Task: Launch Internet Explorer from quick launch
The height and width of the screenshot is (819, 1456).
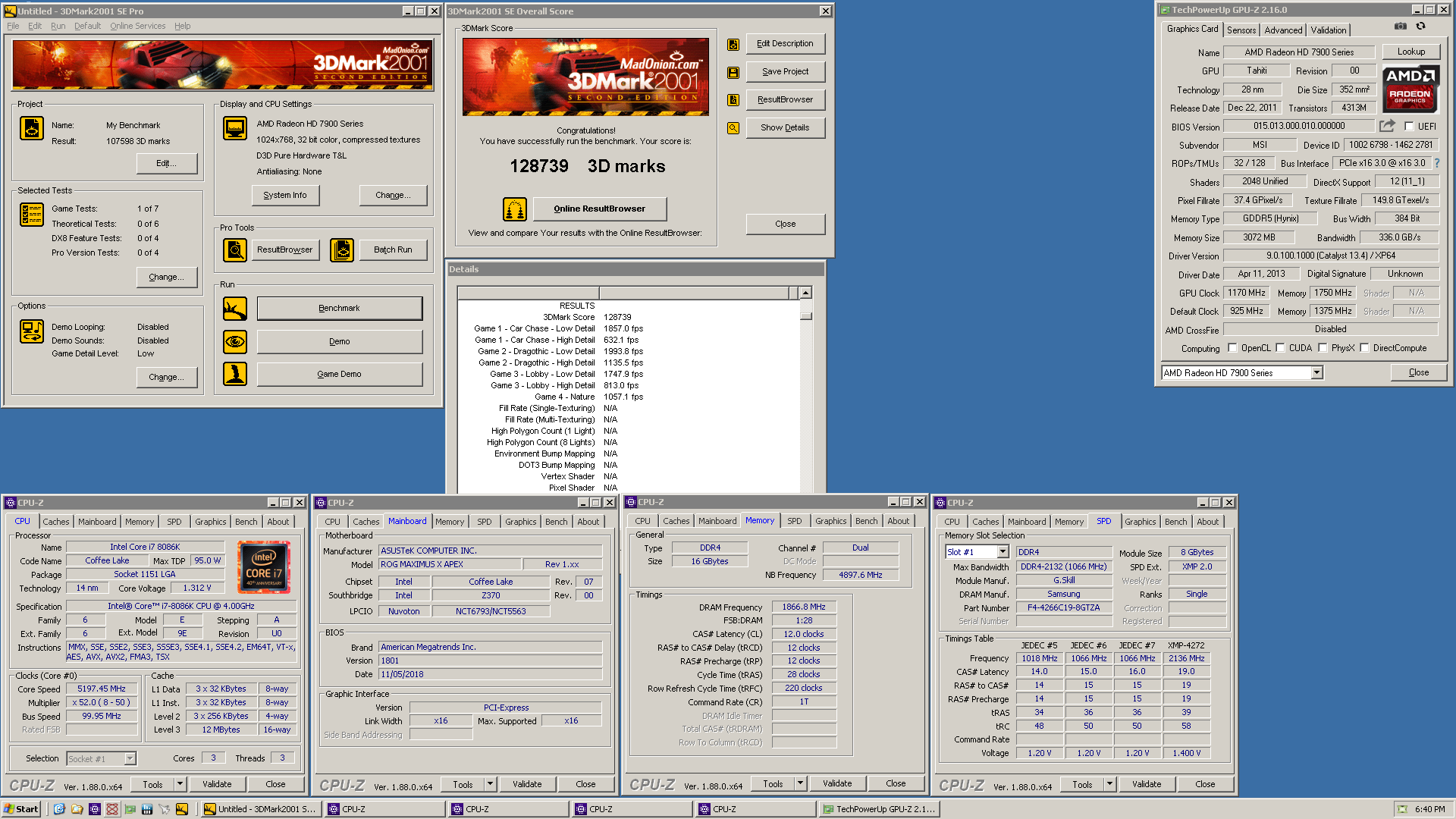Action: pyautogui.click(x=59, y=809)
